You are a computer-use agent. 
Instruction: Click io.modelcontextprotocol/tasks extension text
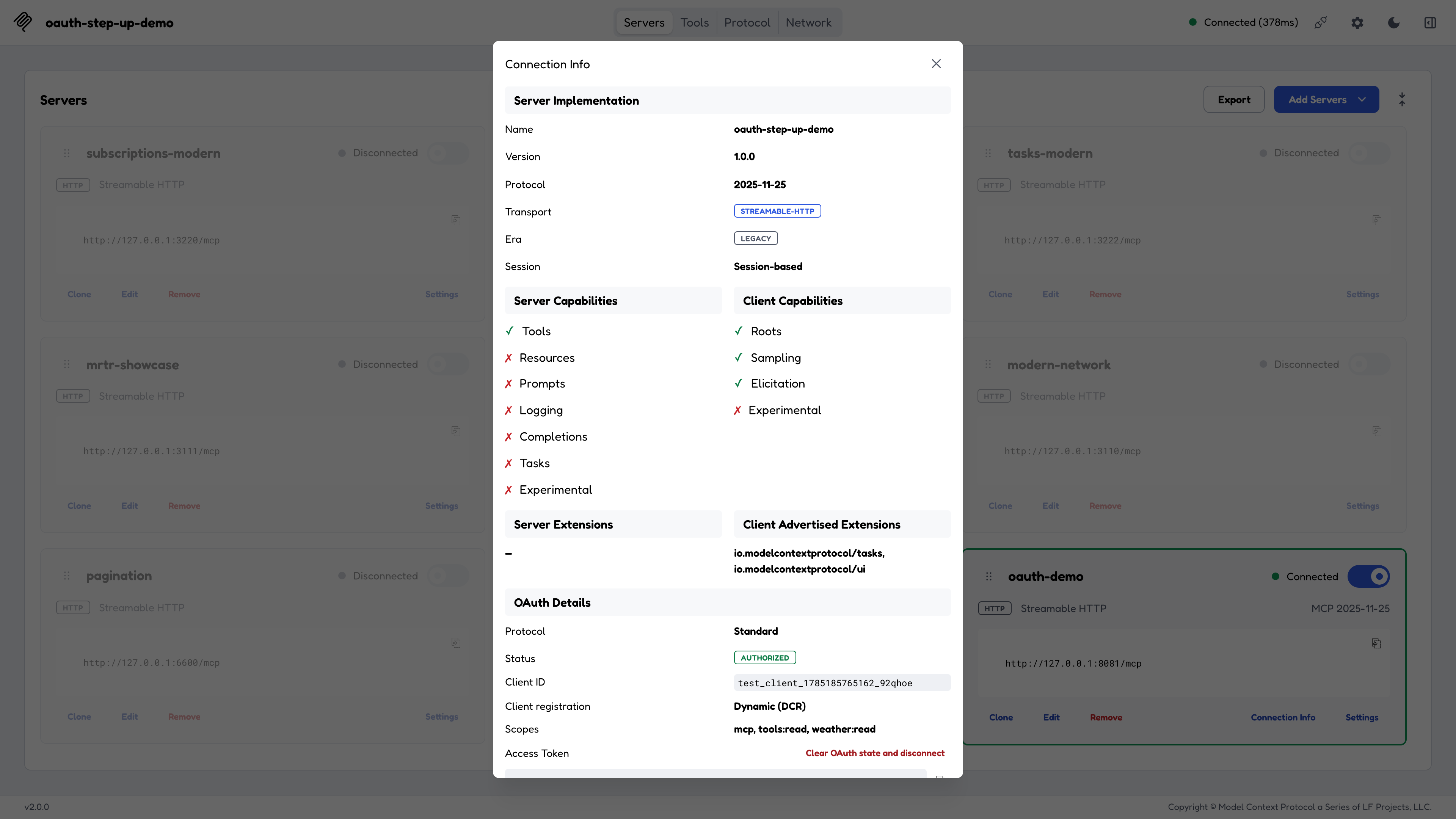coord(809,553)
